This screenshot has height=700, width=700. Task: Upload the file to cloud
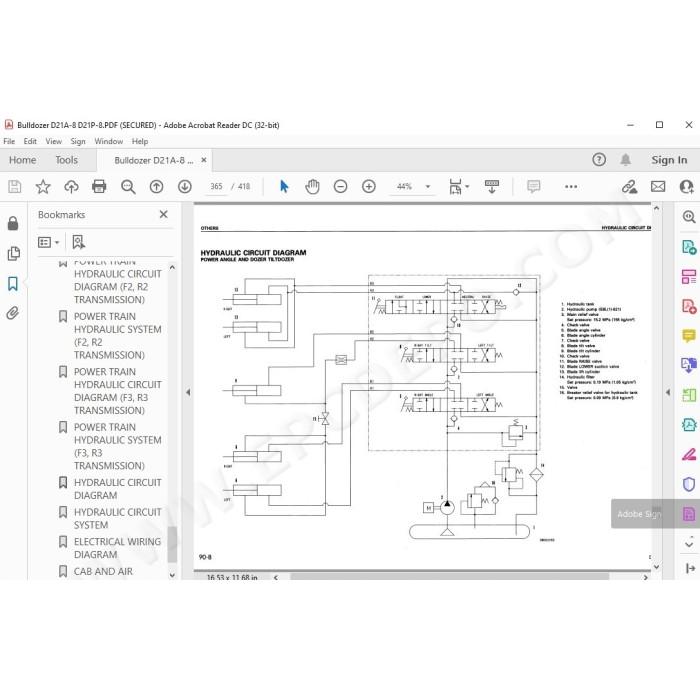click(71, 186)
